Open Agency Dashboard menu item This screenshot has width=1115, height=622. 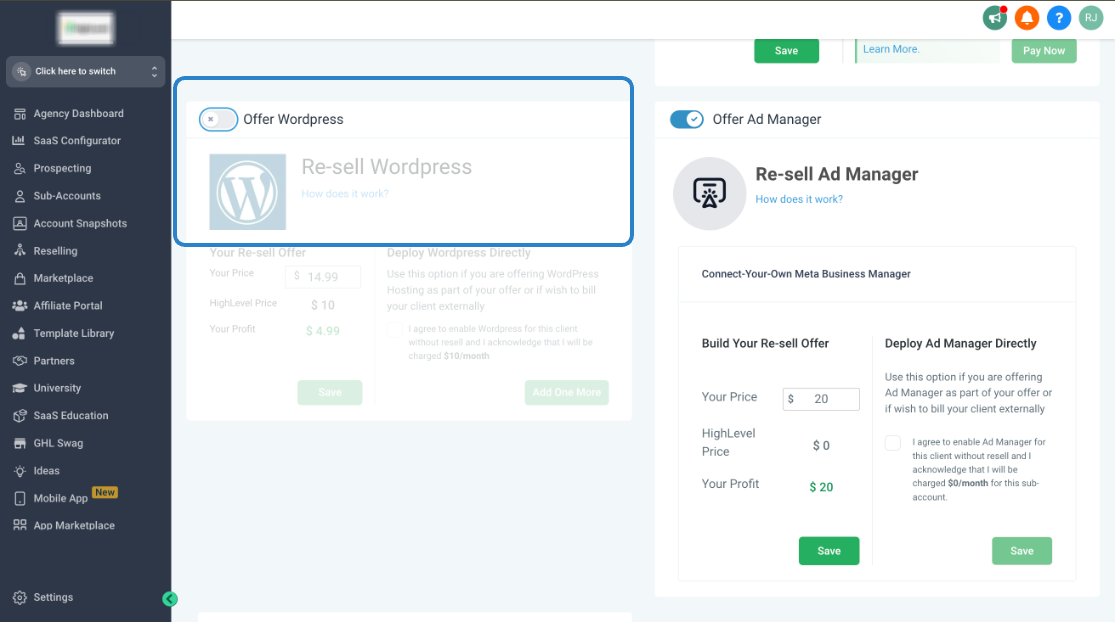(78, 114)
